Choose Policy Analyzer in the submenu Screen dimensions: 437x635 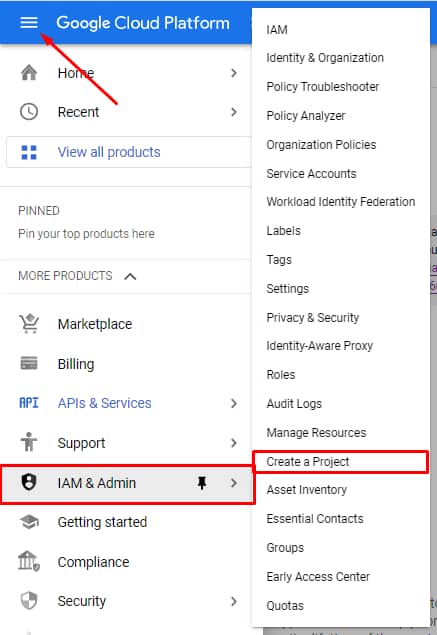(x=306, y=116)
